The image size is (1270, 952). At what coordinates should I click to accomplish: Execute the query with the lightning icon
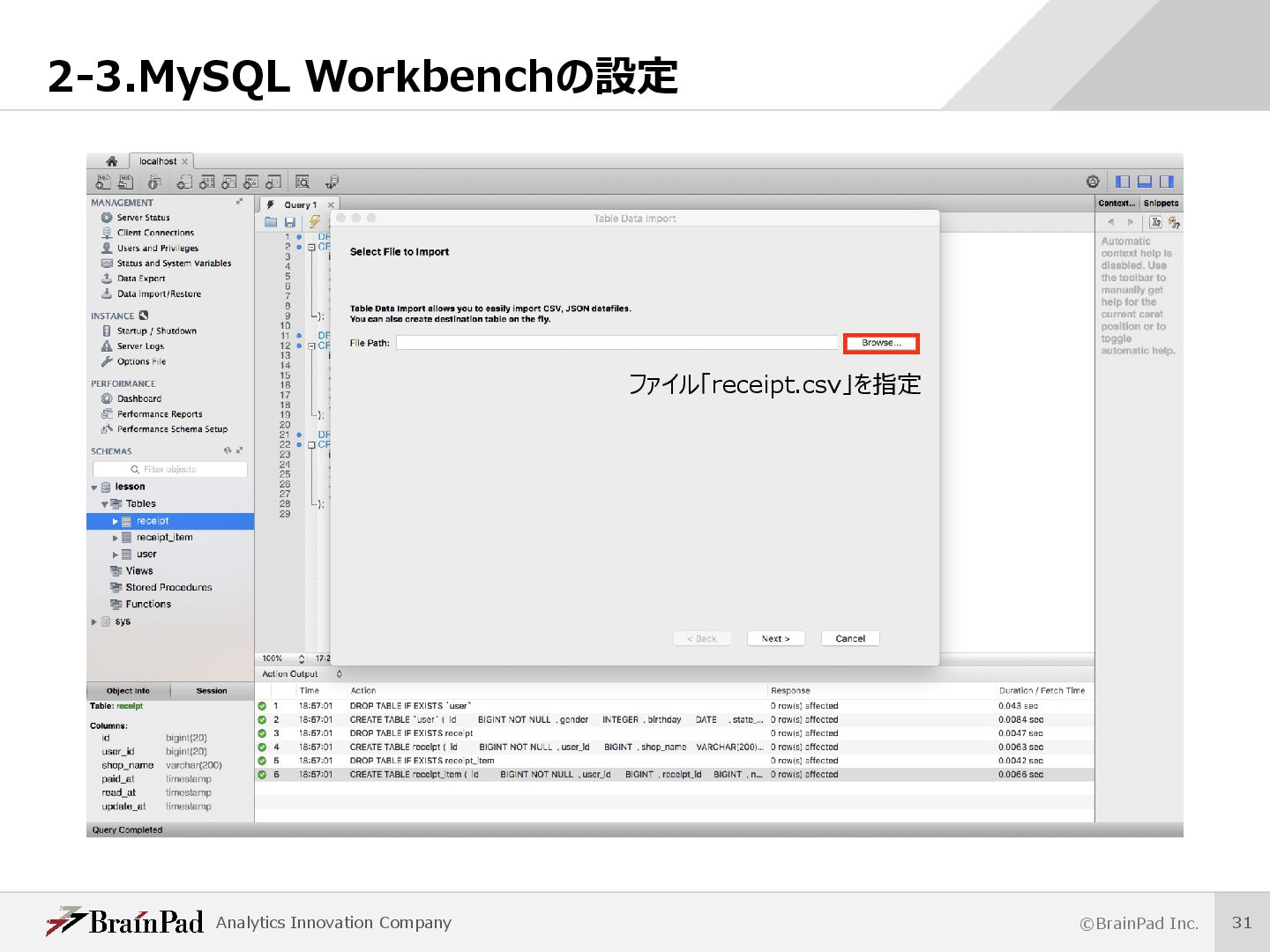pyautogui.click(x=314, y=222)
